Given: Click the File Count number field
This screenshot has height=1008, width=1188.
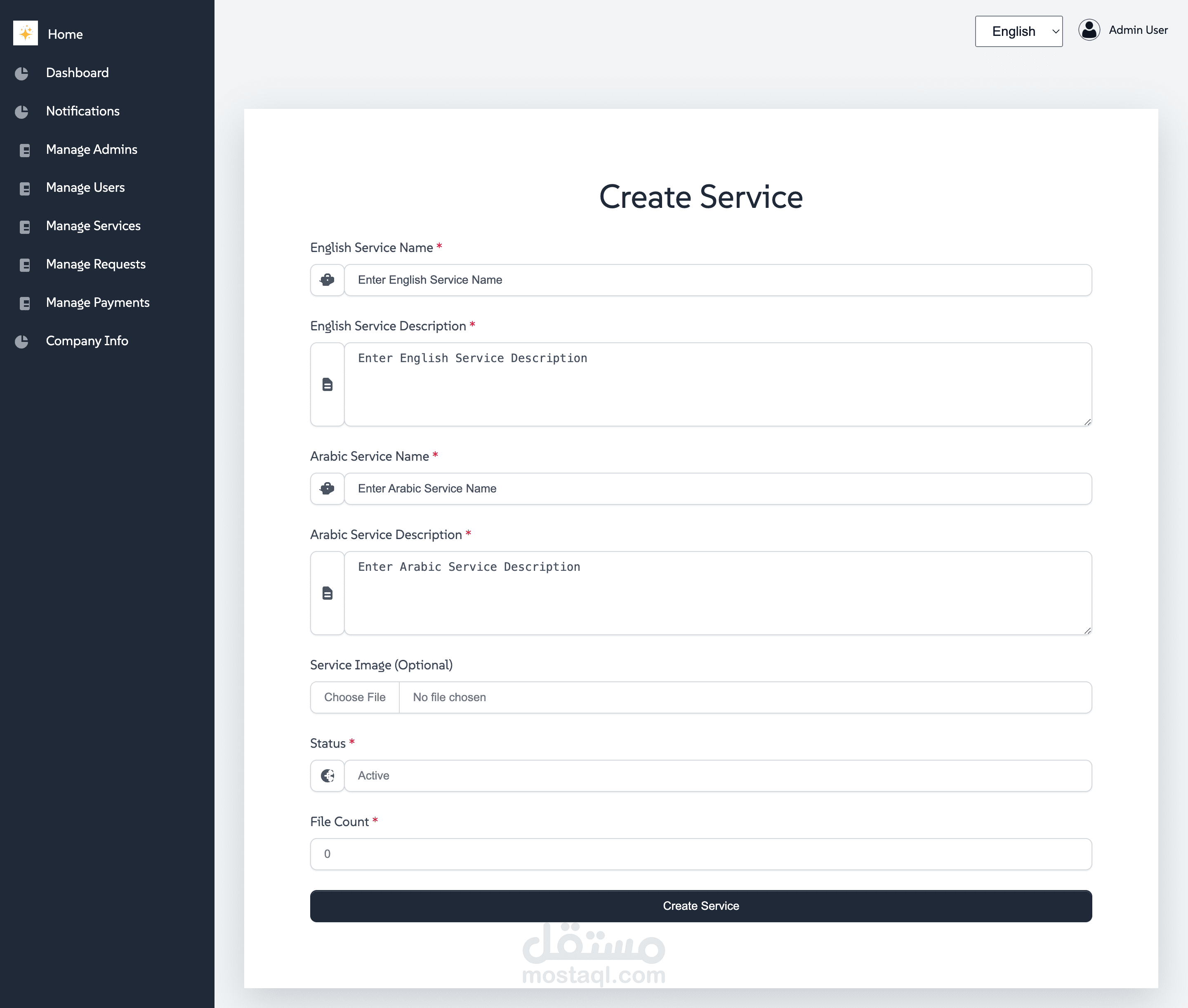Looking at the screenshot, I should tap(700, 854).
